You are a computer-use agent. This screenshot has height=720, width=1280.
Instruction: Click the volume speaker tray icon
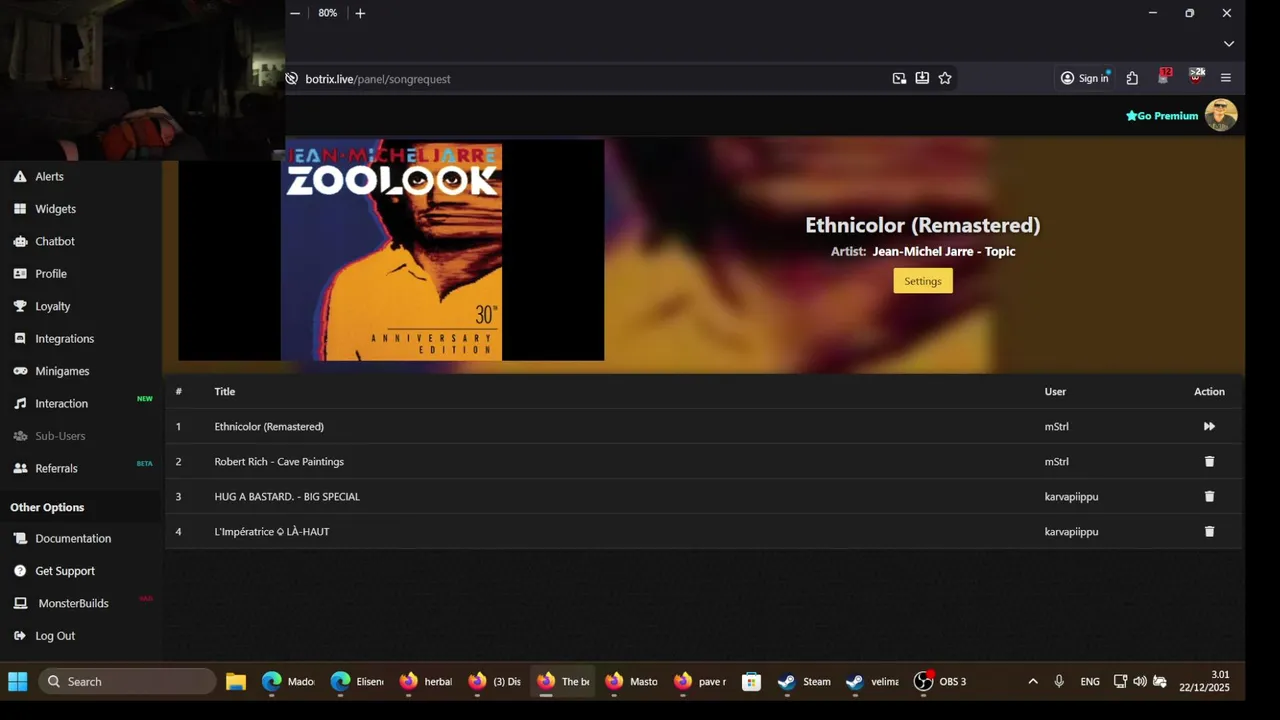pyautogui.click(x=1140, y=681)
